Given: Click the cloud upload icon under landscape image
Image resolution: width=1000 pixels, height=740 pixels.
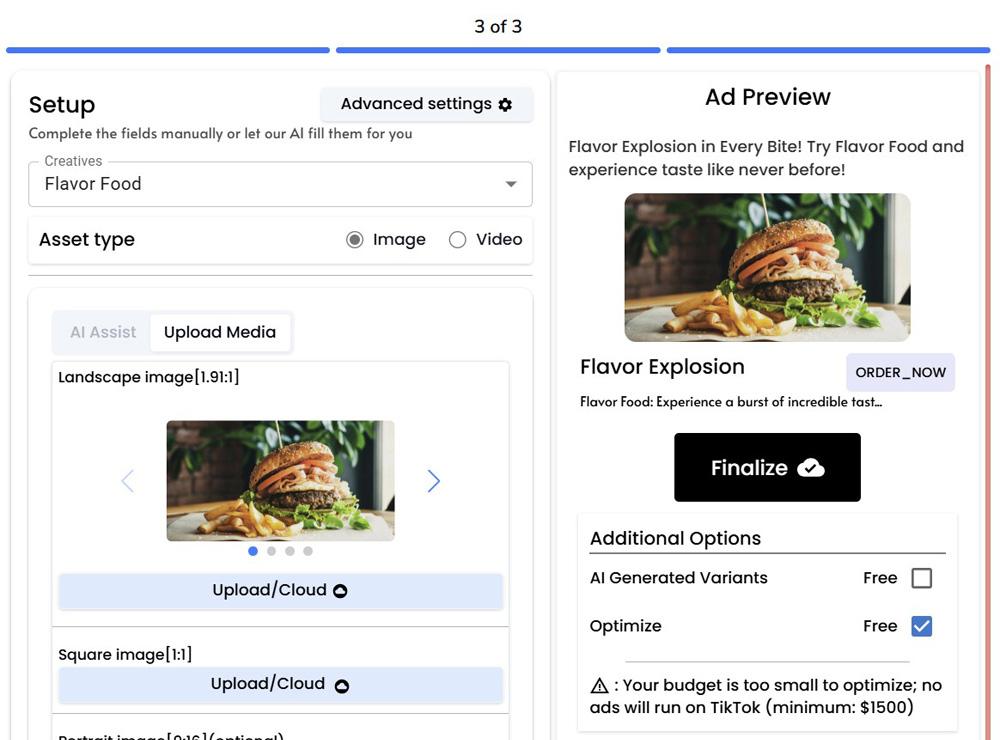Looking at the screenshot, I should point(340,591).
